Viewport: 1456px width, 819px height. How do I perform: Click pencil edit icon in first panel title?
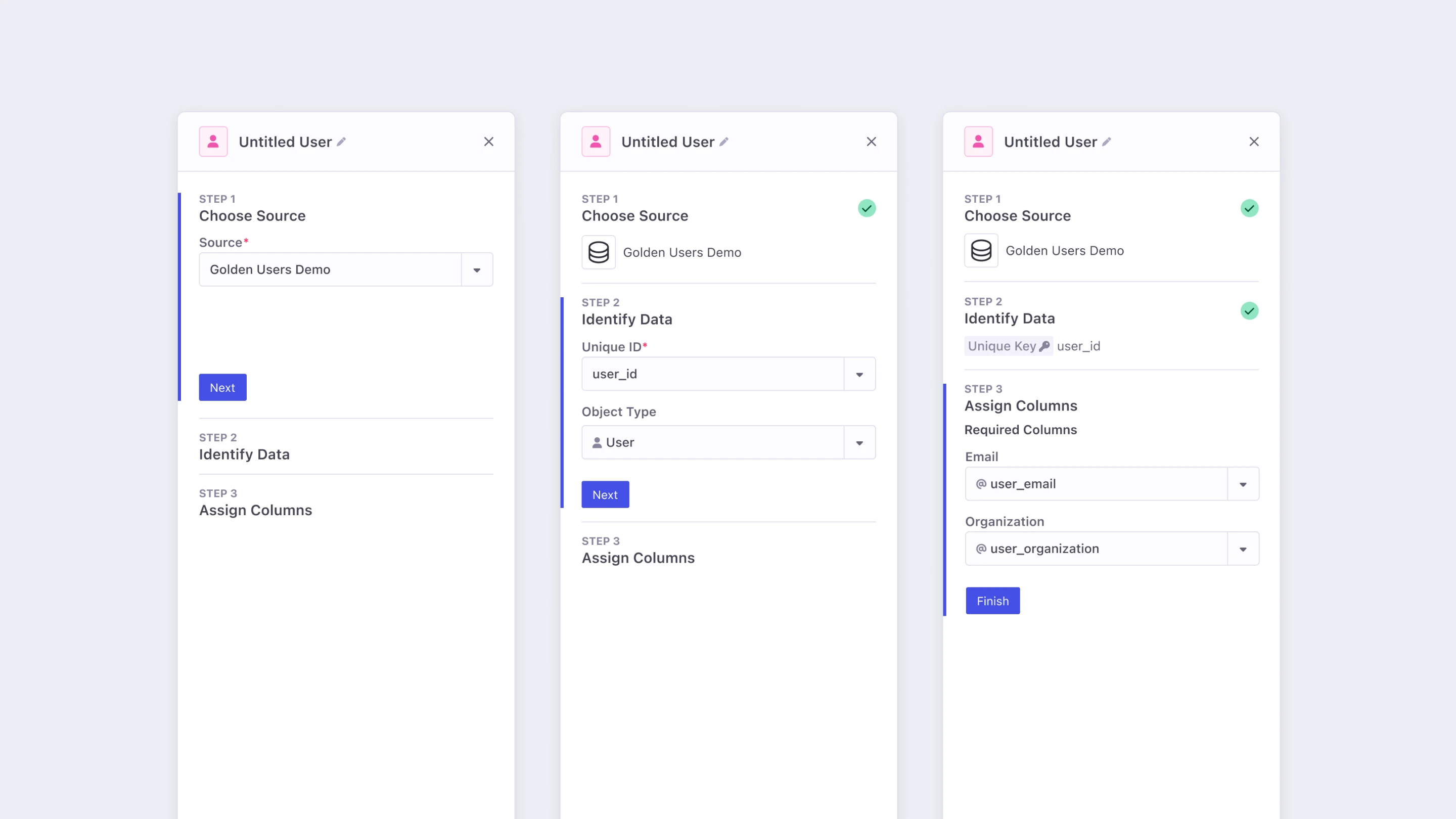click(341, 142)
